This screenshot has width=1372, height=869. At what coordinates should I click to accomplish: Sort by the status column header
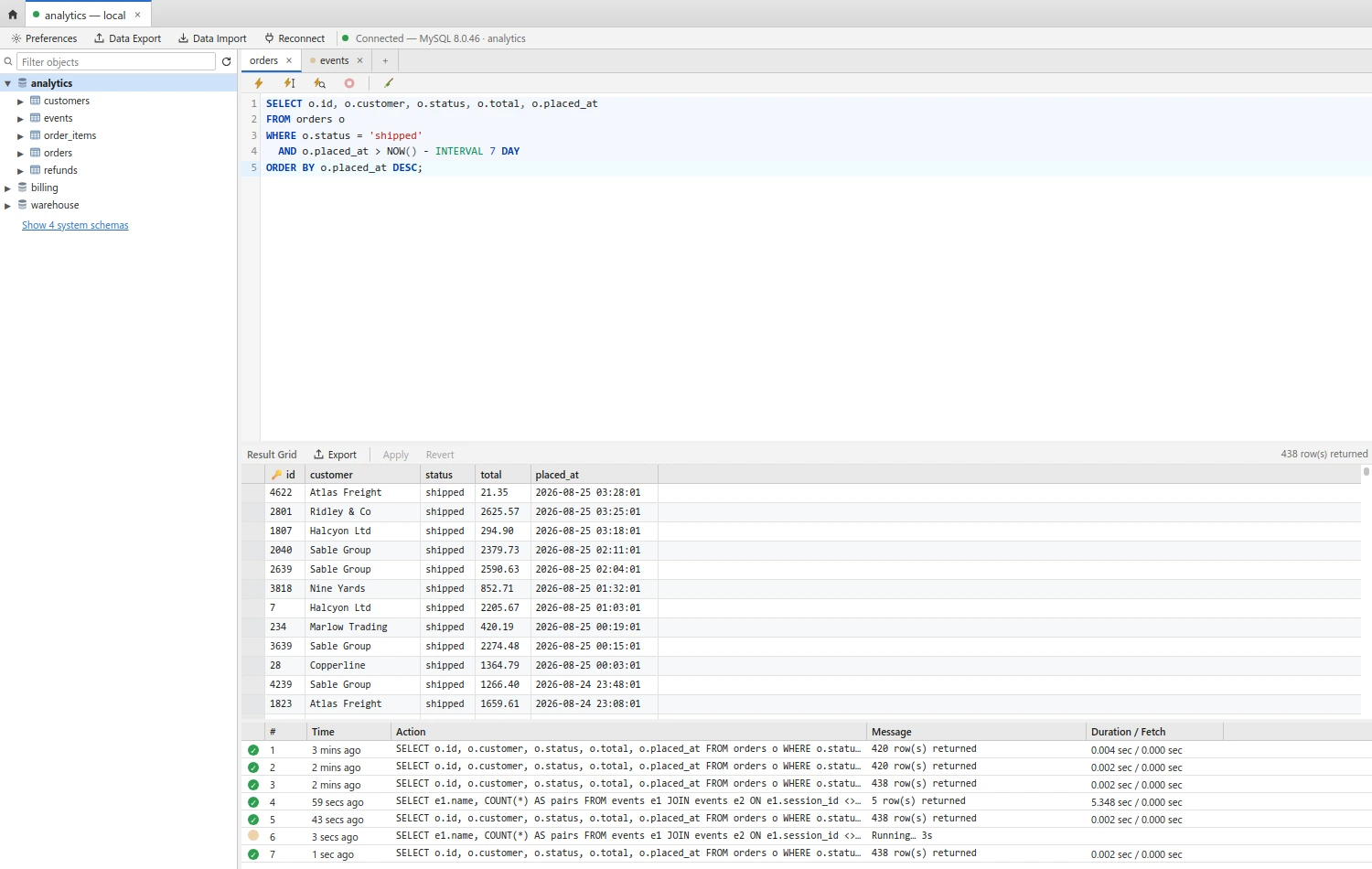[x=447, y=475]
